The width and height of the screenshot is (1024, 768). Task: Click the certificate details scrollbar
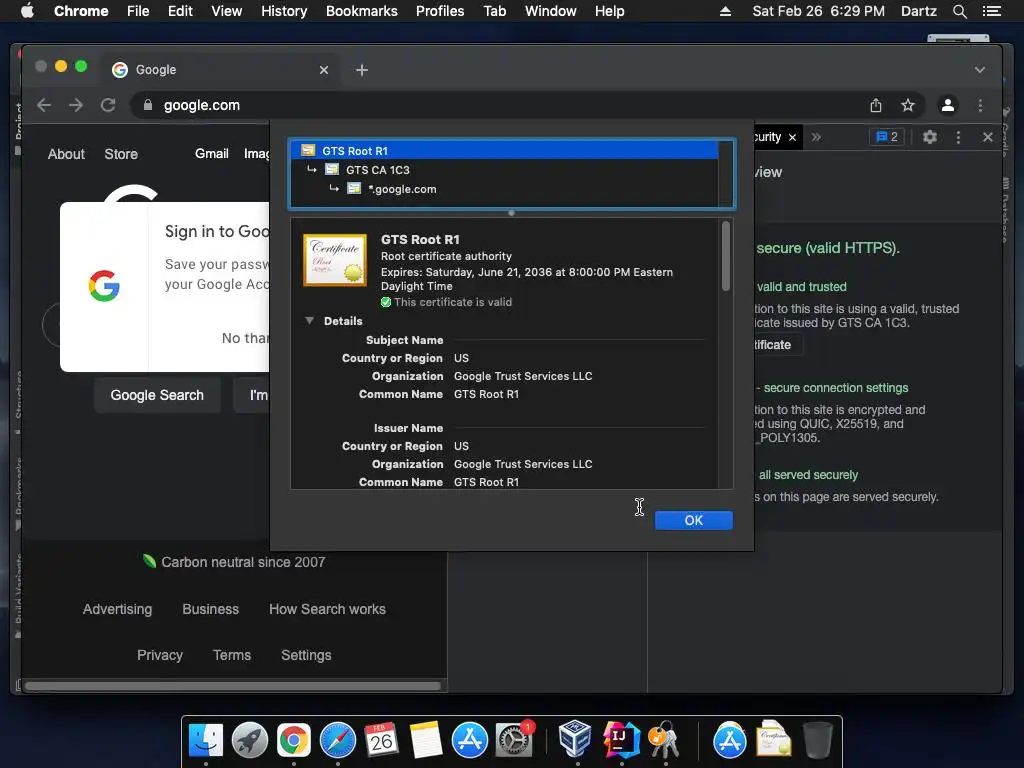click(x=726, y=257)
